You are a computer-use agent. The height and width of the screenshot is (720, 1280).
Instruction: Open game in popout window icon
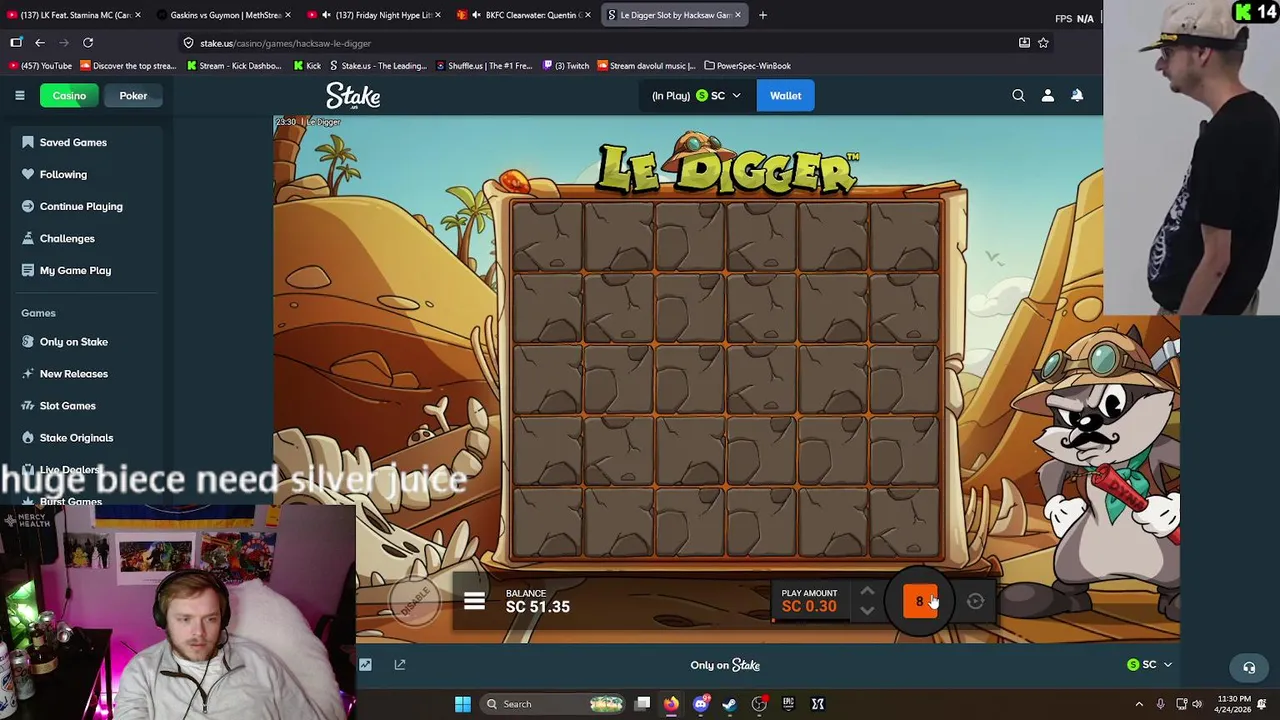click(x=399, y=664)
